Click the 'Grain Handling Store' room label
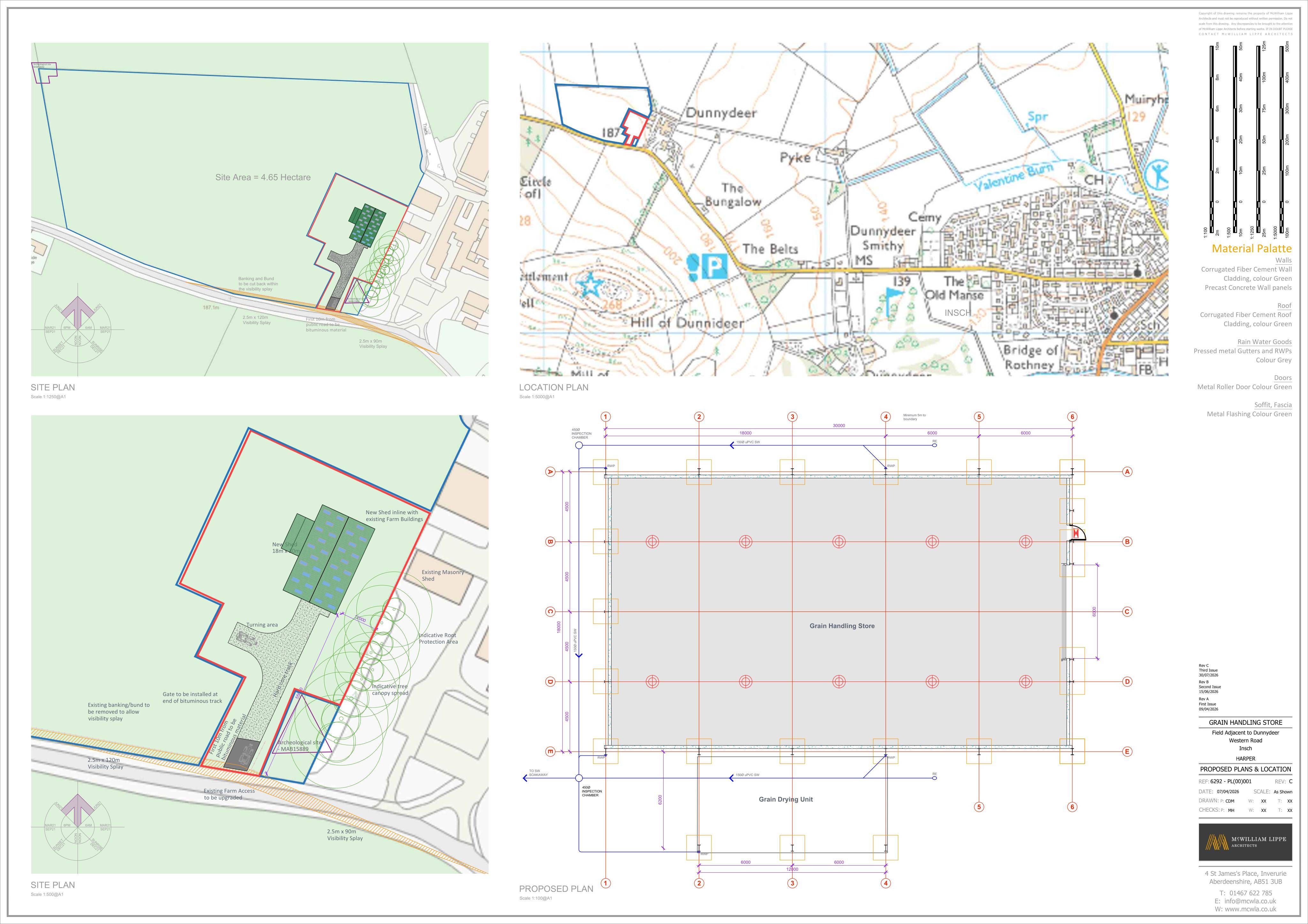Screen dimensions: 1308x924 click(x=842, y=625)
